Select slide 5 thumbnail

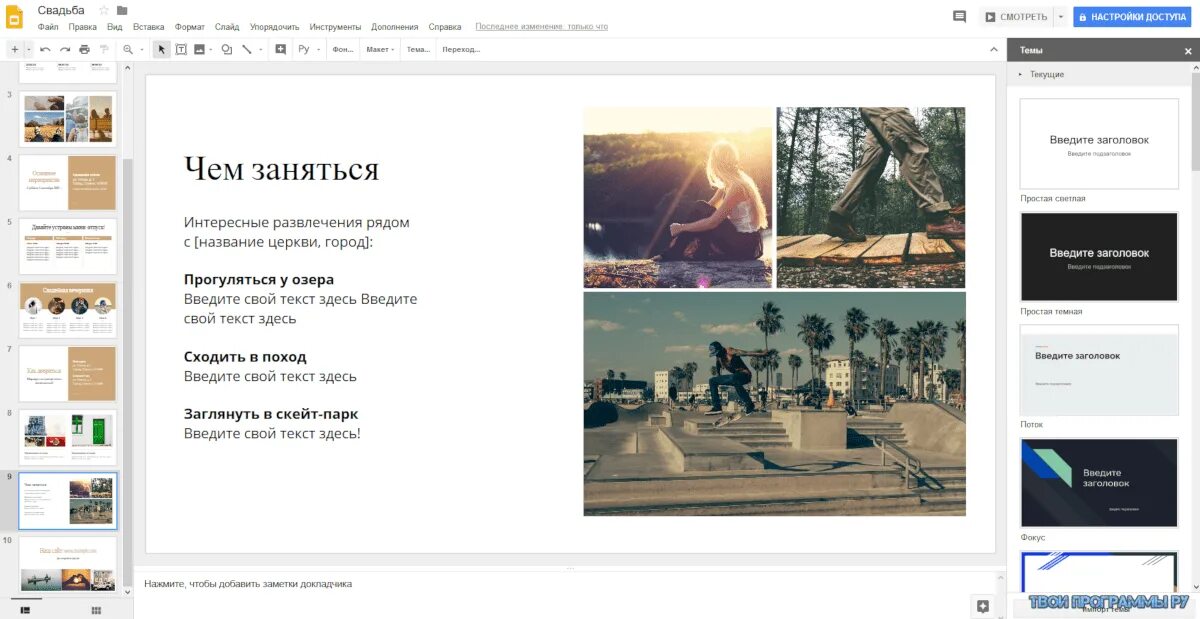(68, 246)
